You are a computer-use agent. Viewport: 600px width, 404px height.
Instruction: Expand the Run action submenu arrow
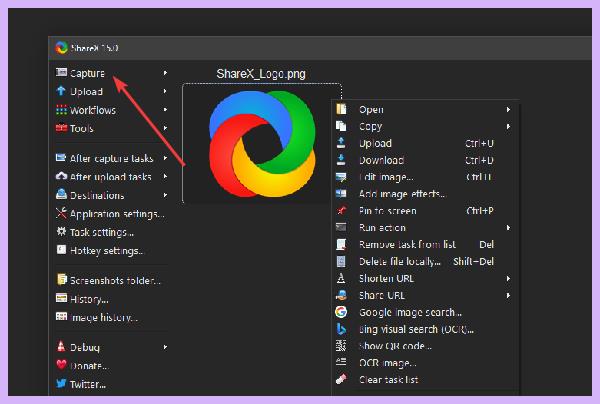(508, 228)
